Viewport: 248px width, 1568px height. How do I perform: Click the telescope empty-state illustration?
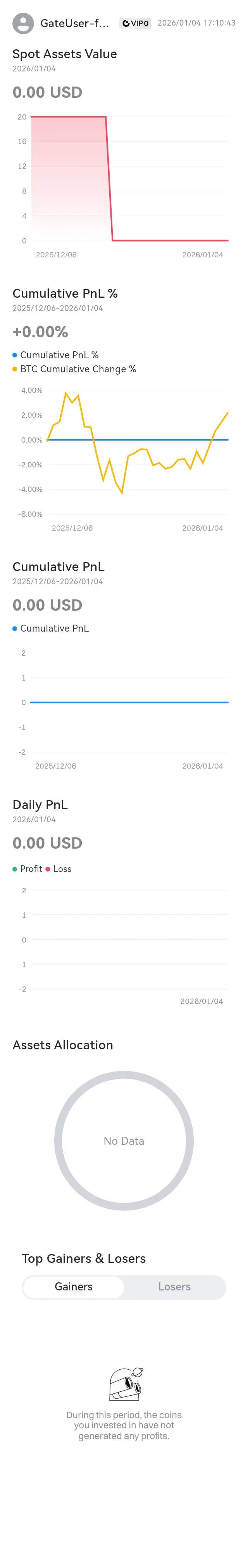click(x=126, y=1384)
